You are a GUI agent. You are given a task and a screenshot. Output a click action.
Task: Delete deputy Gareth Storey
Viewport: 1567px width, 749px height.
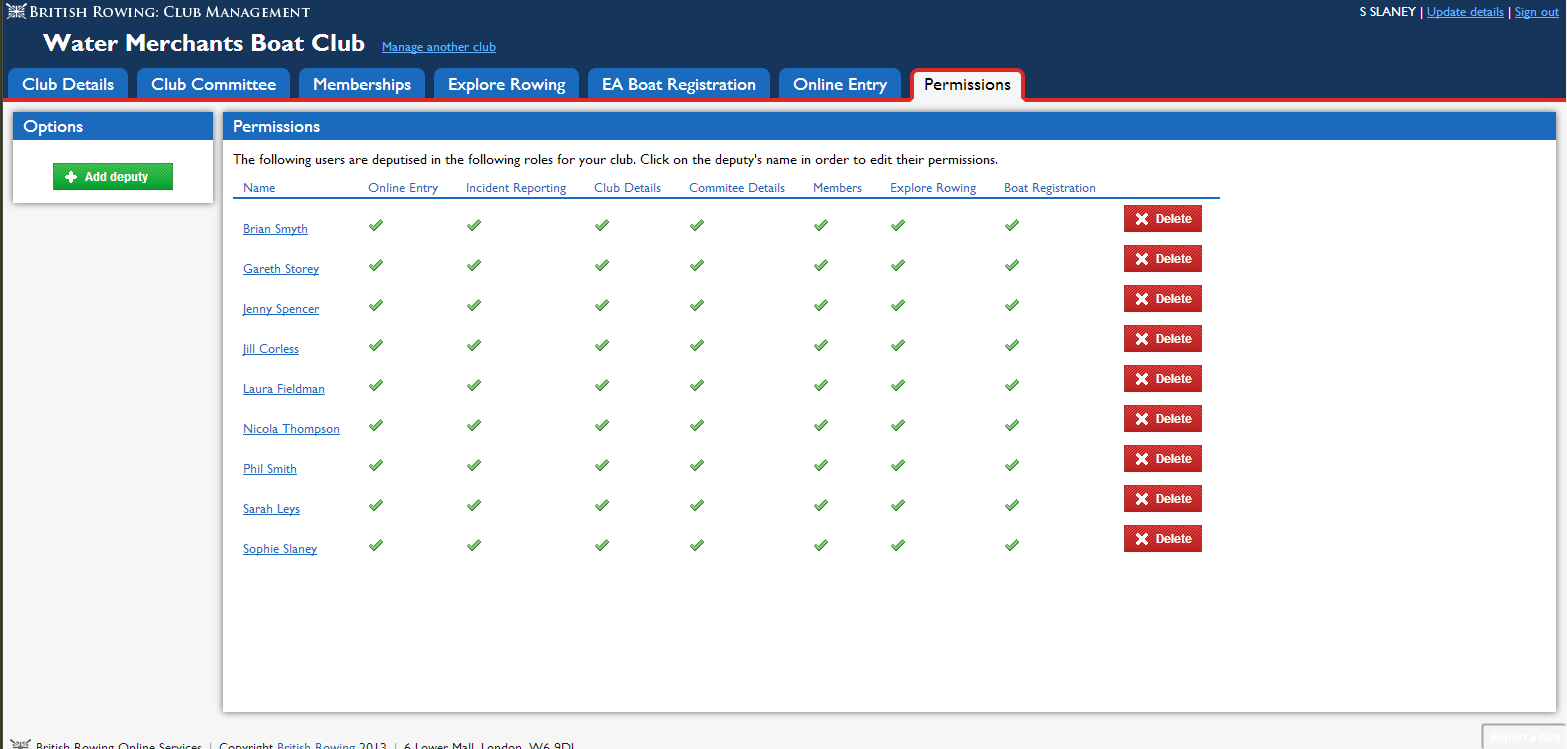tap(1162, 259)
